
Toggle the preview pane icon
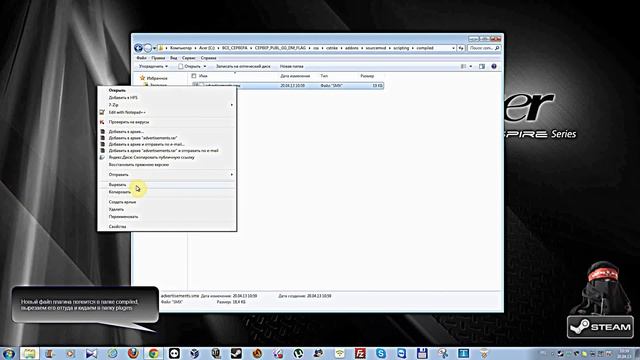pos(482,66)
